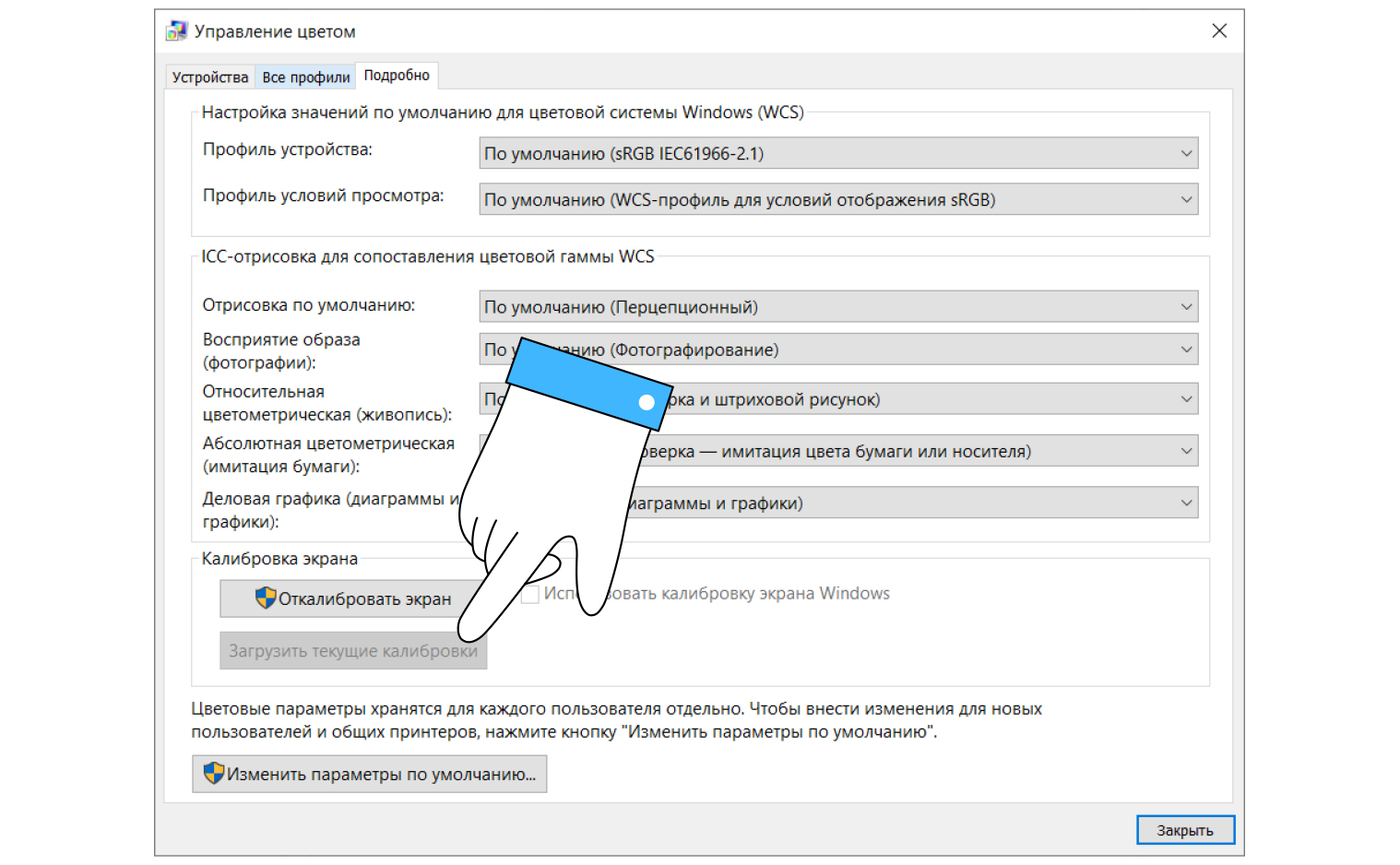This screenshot has height=865, width=1400.
Task: Click the shield icon on 'Откалибровать экран'
Action: click(x=266, y=598)
